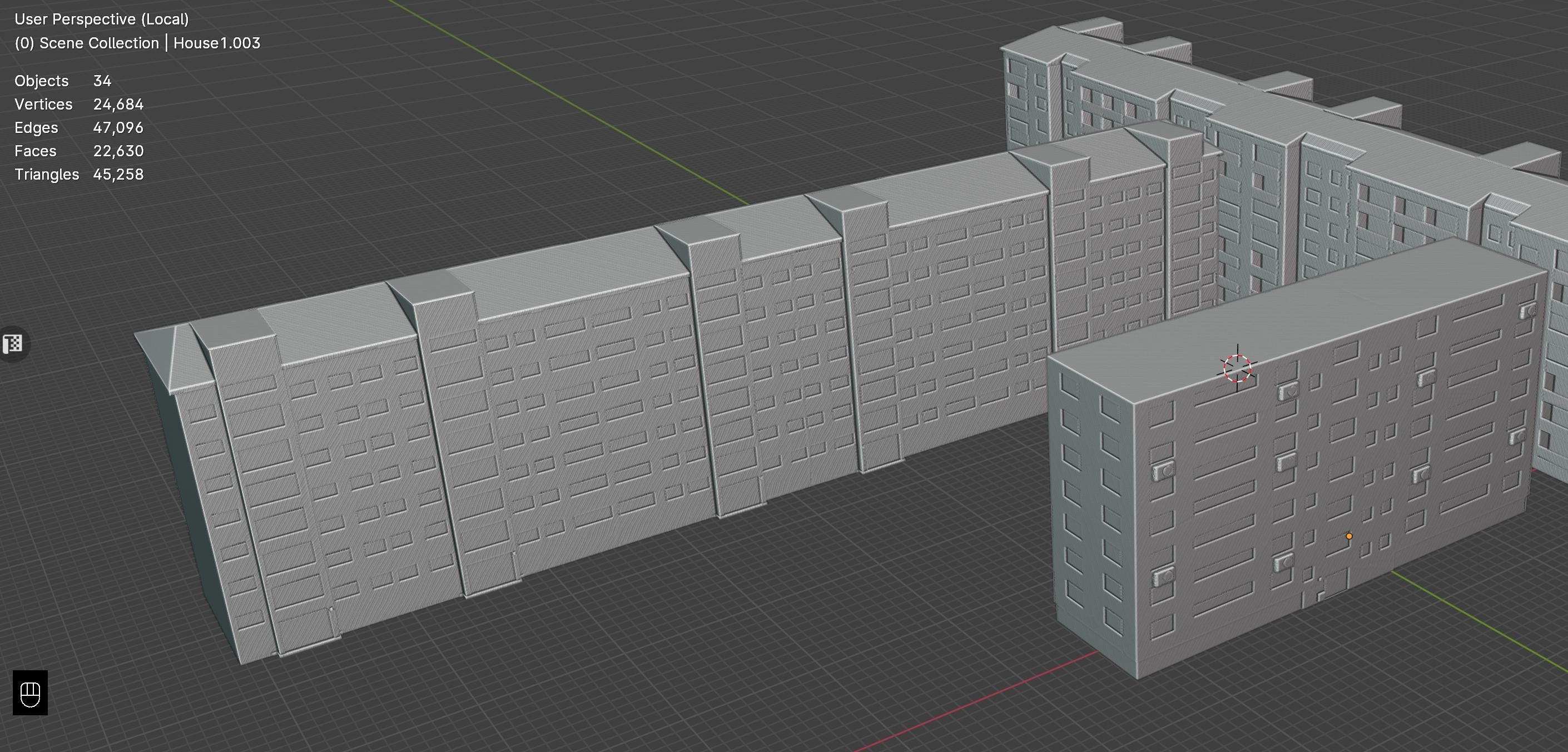Click the House1.003 object name text
The height and width of the screenshot is (752, 1568).
tap(217, 43)
